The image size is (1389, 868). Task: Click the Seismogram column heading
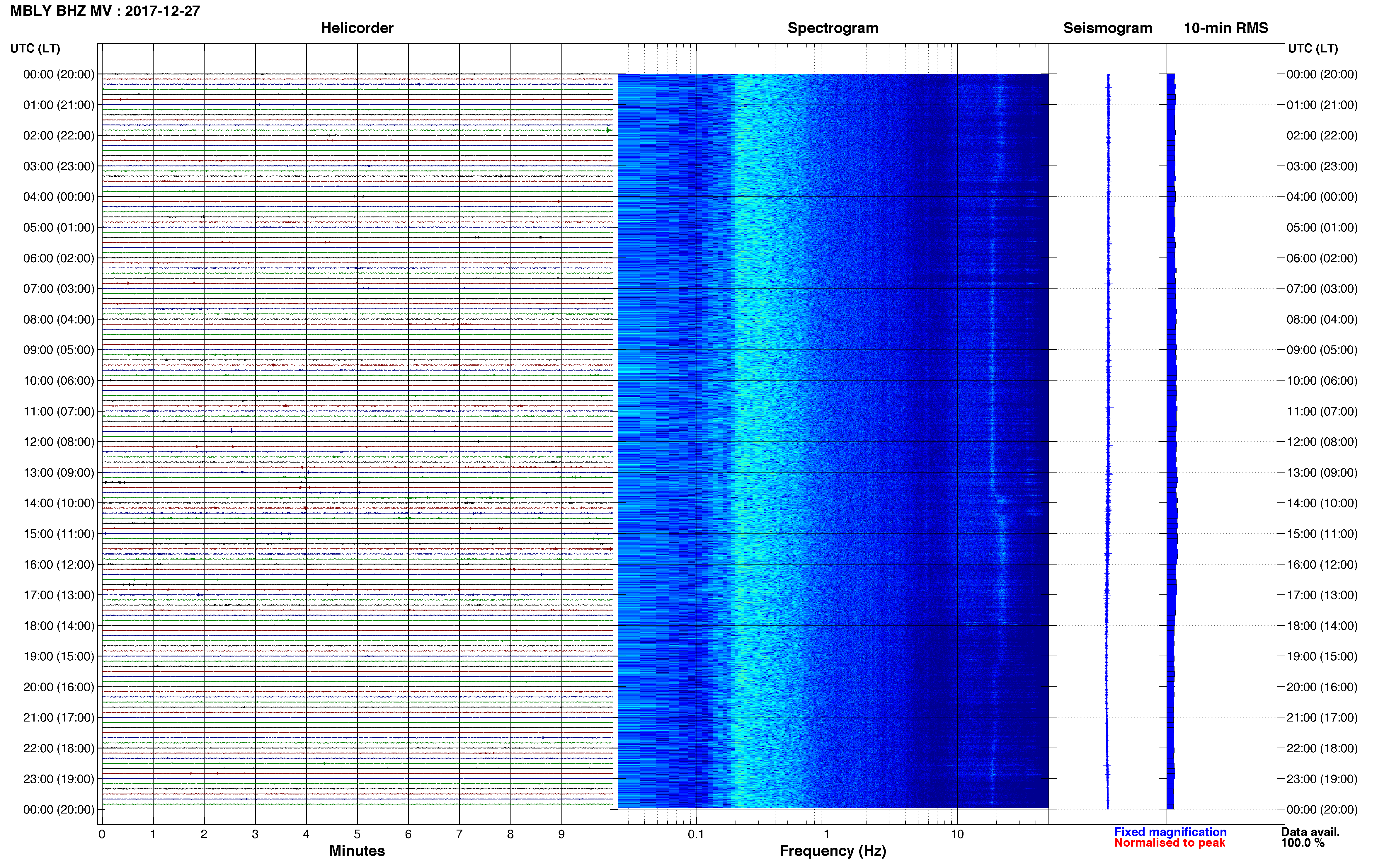(x=1108, y=28)
